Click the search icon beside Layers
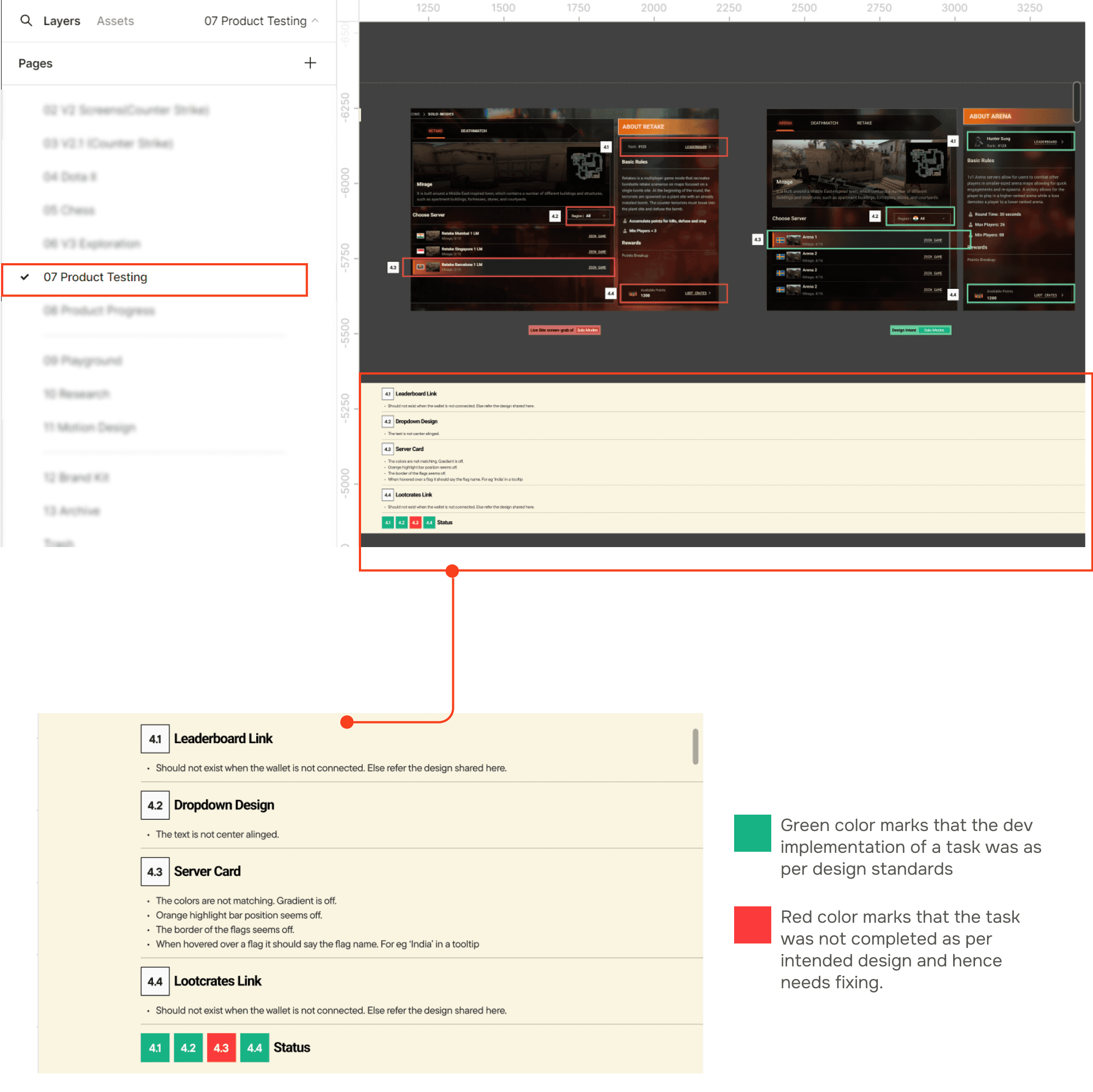The width and height of the screenshot is (1093, 1092). click(x=26, y=21)
